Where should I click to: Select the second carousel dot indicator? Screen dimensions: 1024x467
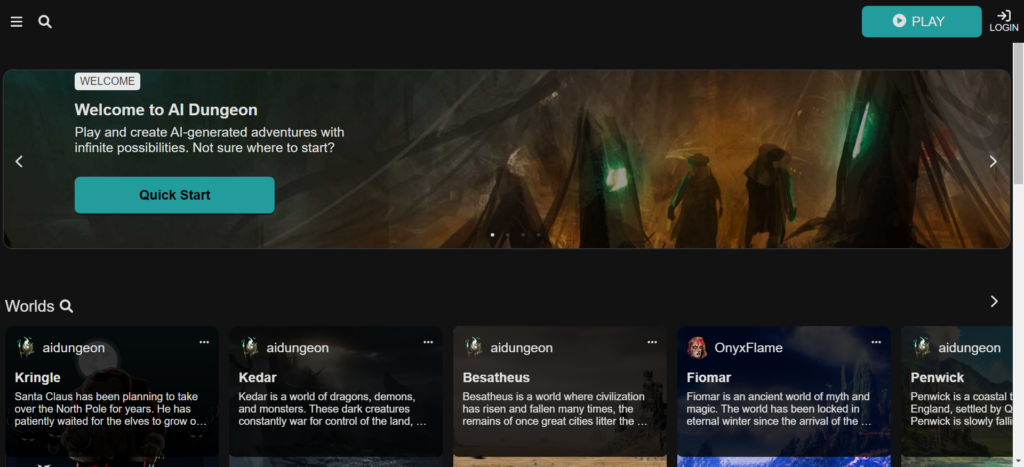click(507, 236)
